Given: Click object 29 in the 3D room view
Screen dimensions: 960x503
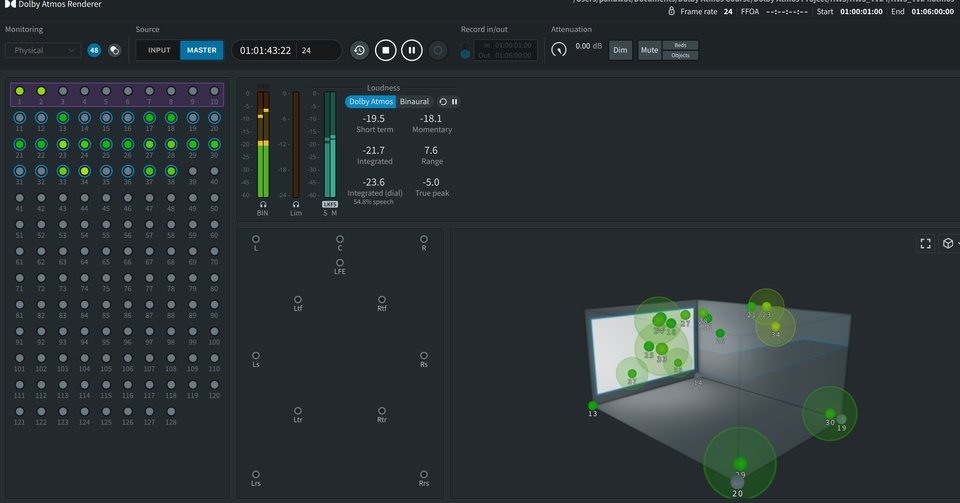Looking at the screenshot, I should (740, 464).
